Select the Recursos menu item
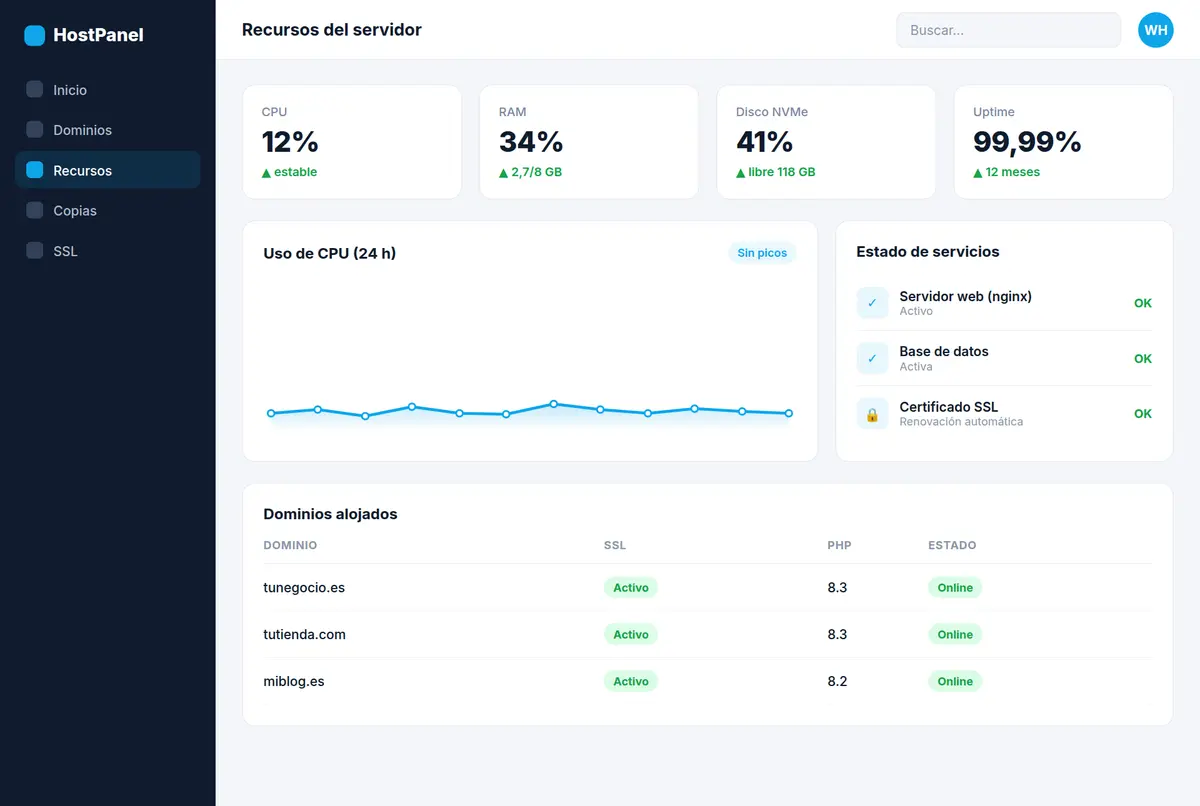The height and width of the screenshot is (806, 1200). coord(108,170)
